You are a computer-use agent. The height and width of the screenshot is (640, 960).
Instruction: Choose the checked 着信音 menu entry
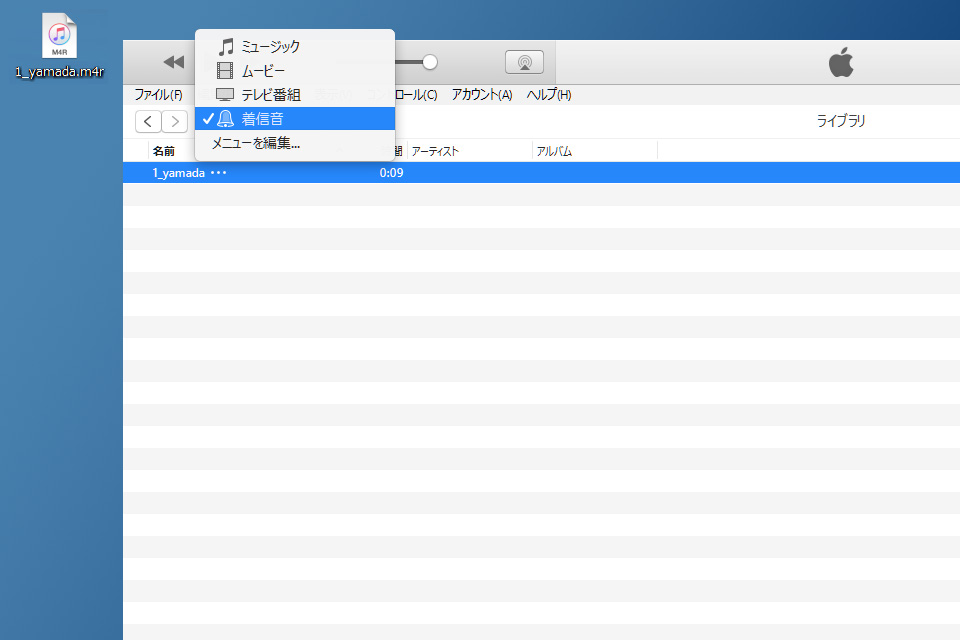pyautogui.click(x=294, y=119)
